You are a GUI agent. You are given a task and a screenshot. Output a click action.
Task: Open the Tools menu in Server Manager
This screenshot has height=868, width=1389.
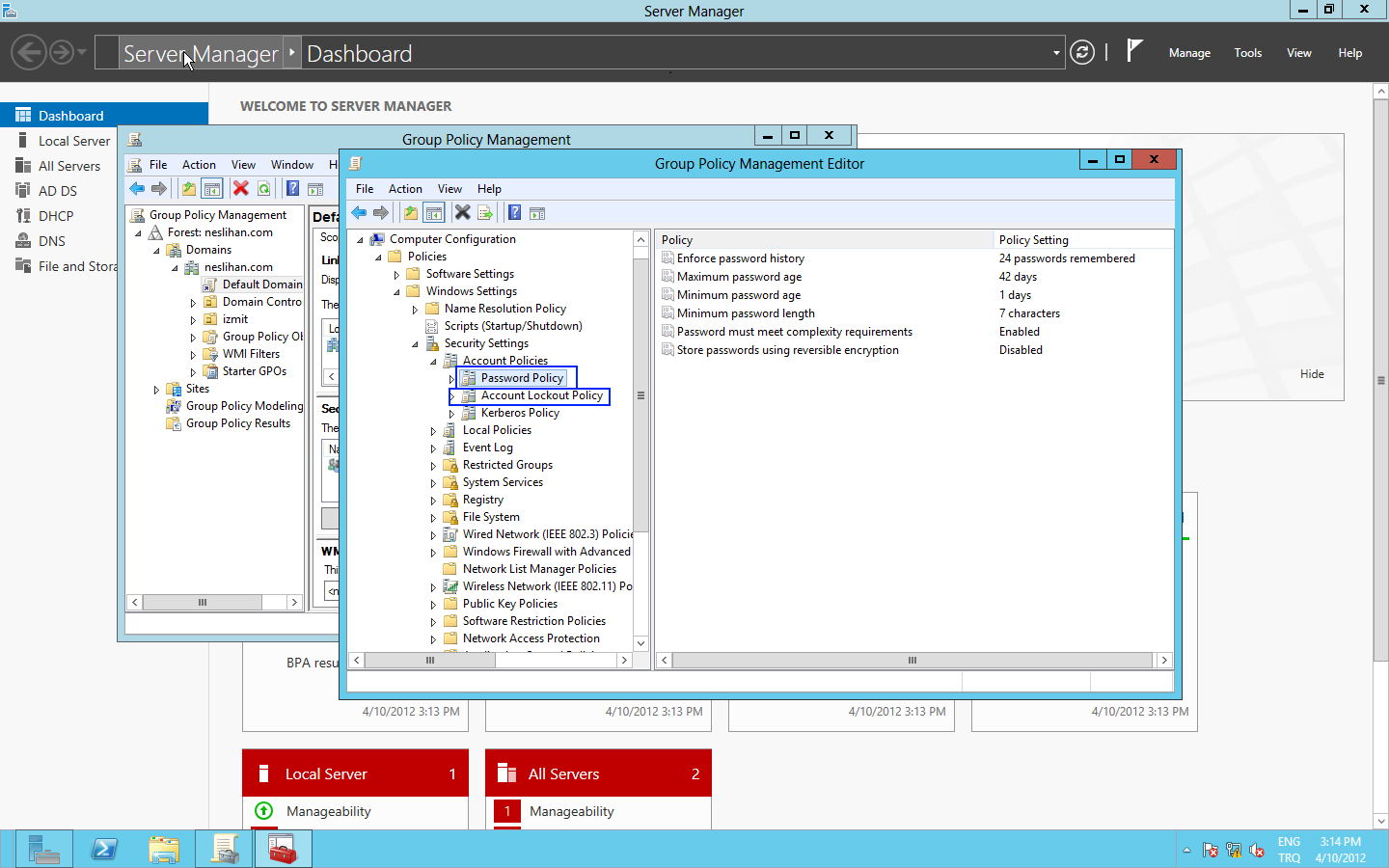click(x=1247, y=53)
